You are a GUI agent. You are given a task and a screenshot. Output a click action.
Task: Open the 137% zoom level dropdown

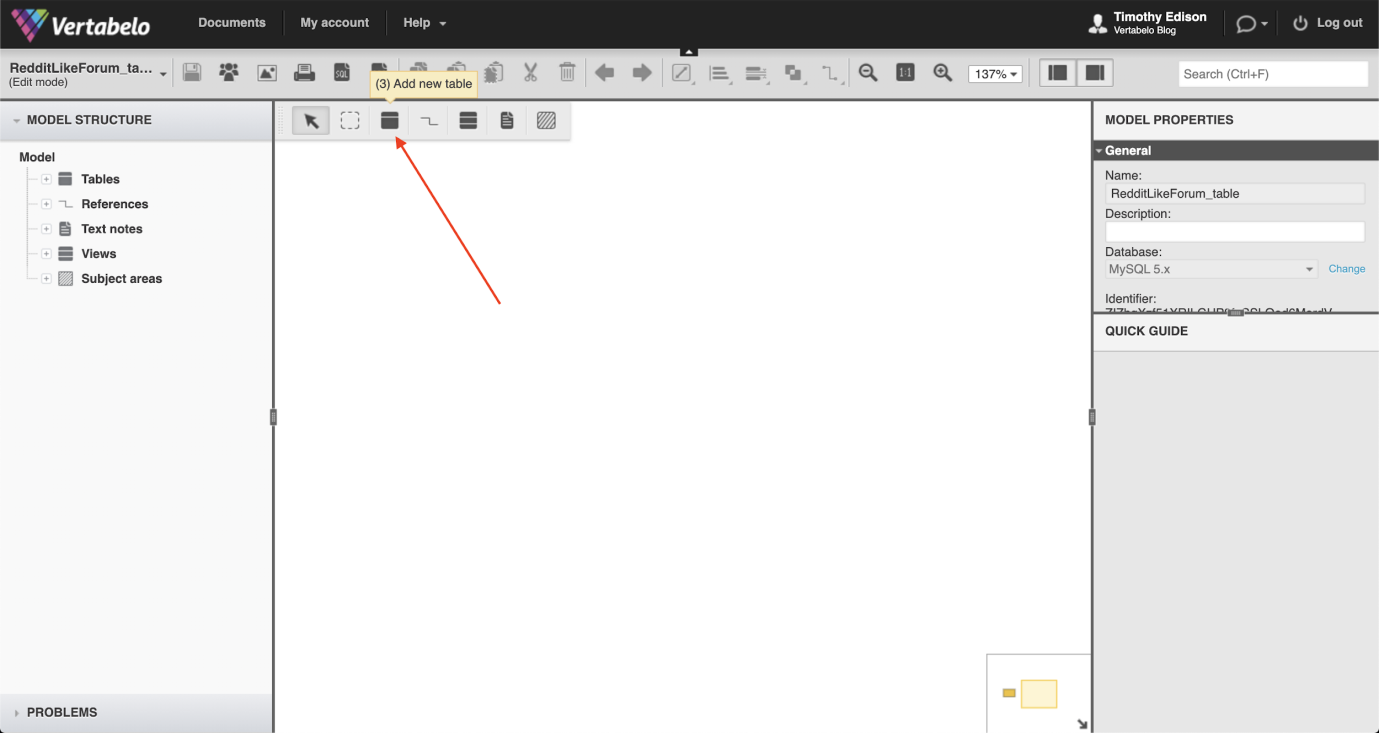point(995,74)
